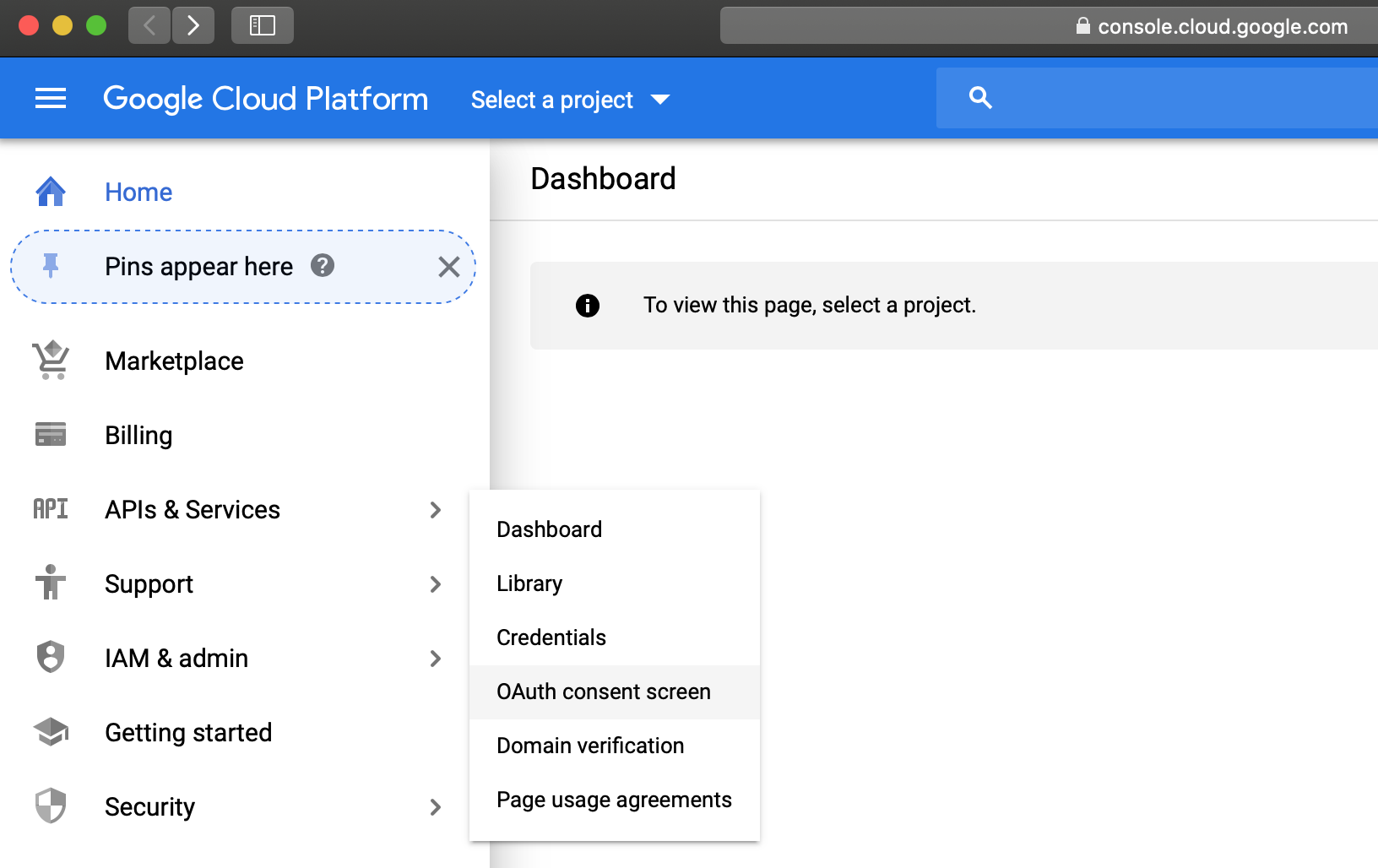1378x868 pixels.
Task: Click the pin icon in Pins banner
Action: [x=51, y=266]
